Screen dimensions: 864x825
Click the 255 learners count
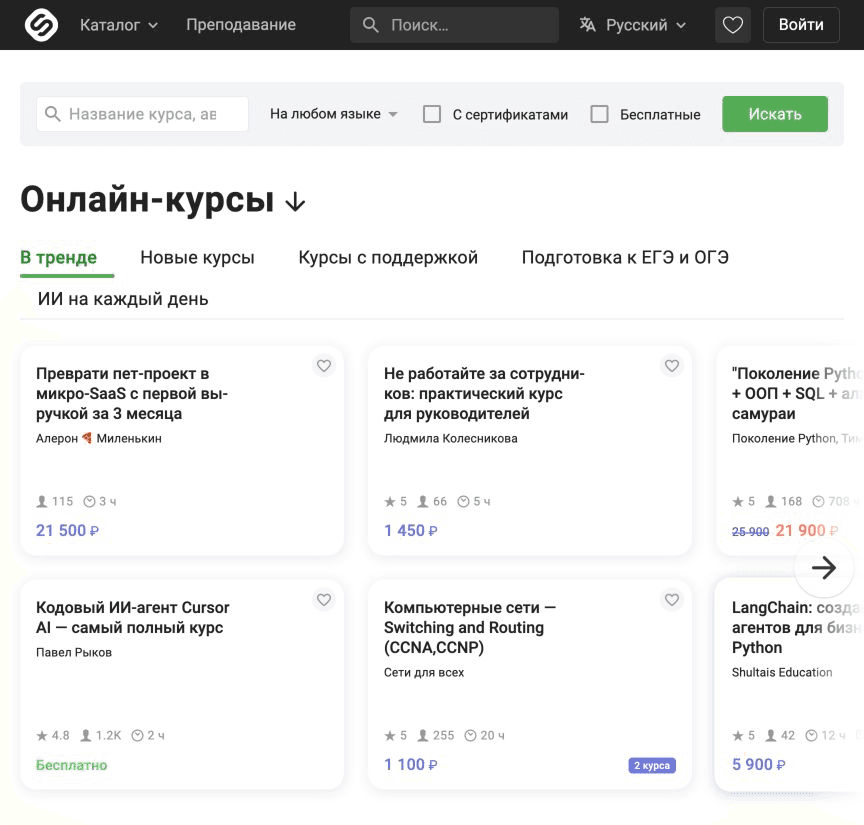click(435, 736)
